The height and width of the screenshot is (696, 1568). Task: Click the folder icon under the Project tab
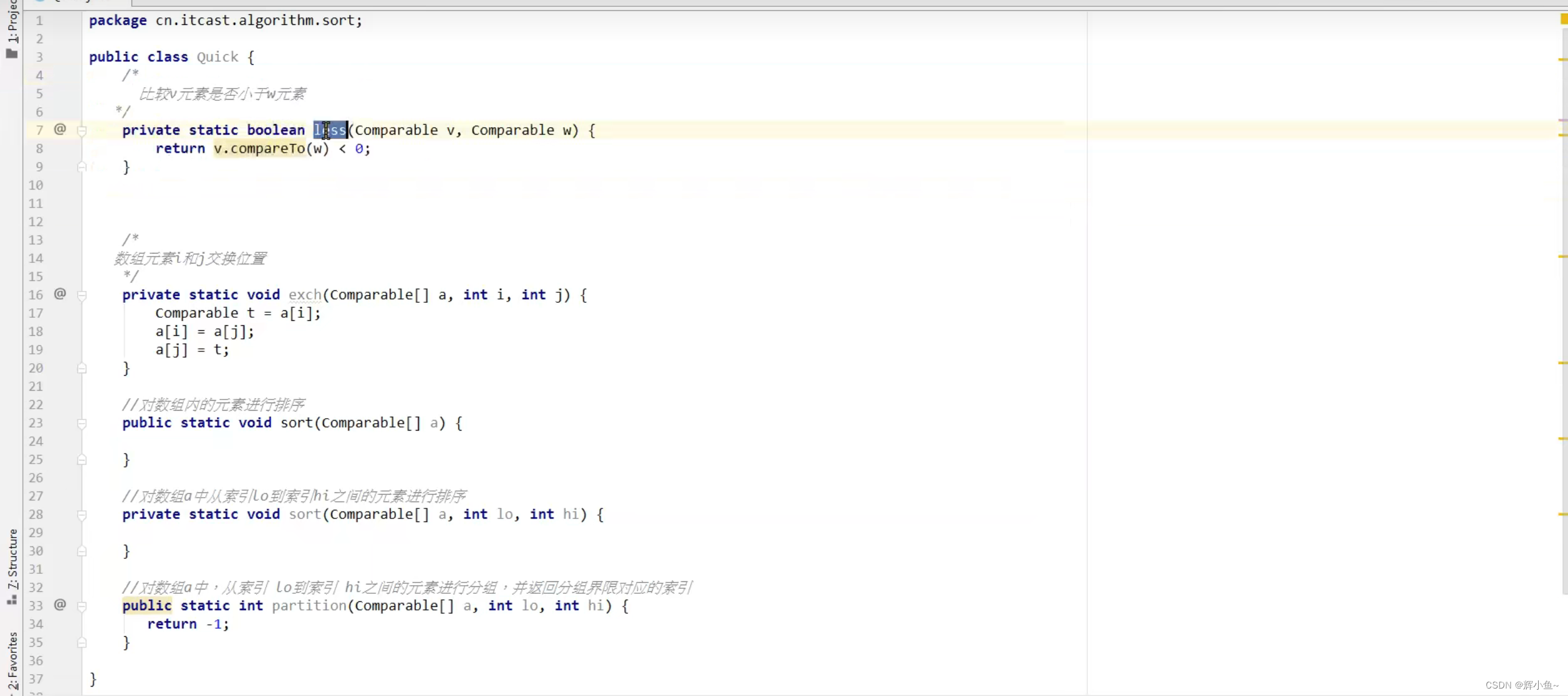pos(12,54)
